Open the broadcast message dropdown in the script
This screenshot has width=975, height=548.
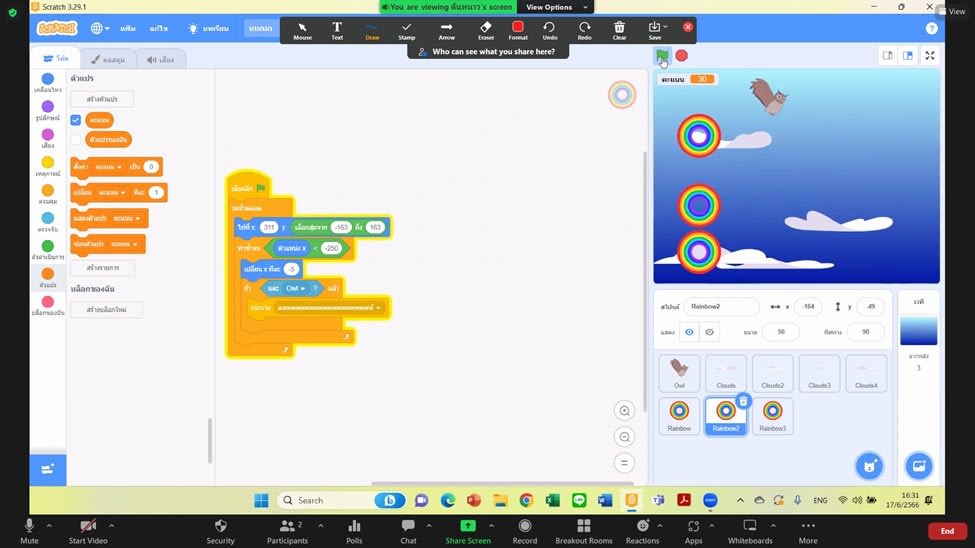pyautogui.click(x=329, y=308)
